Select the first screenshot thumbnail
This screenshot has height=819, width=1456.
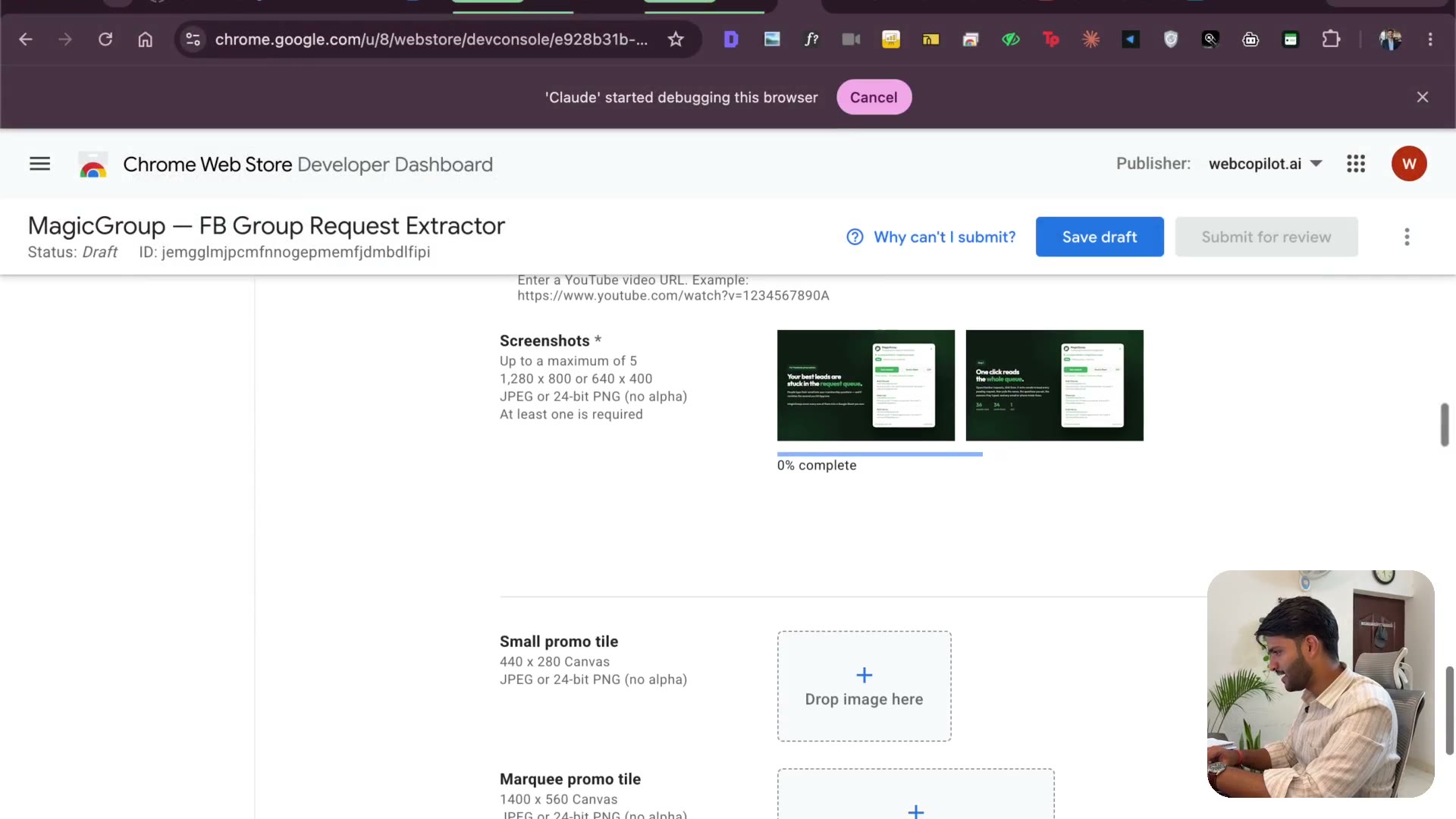866,385
